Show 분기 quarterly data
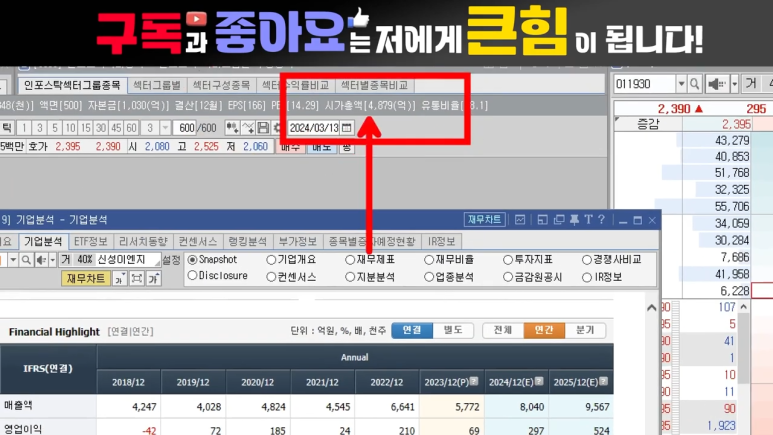773x435 pixels. click(585, 330)
